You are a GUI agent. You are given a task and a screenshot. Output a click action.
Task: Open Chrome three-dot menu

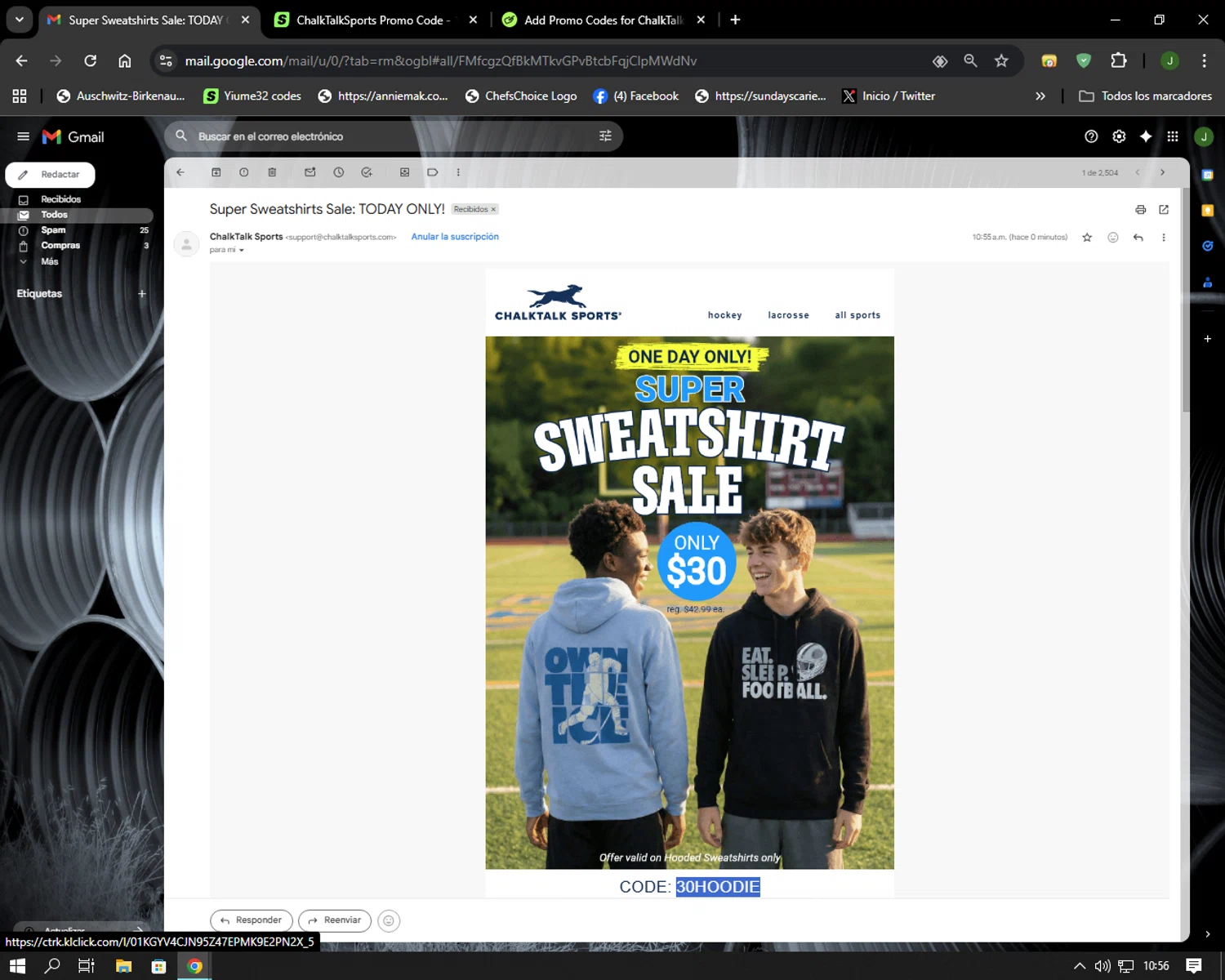click(1204, 60)
